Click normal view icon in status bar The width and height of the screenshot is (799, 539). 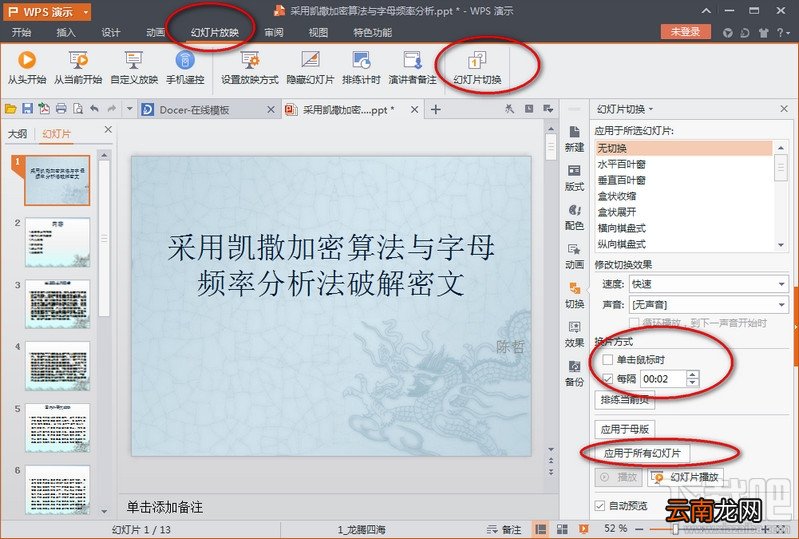[541, 529]
